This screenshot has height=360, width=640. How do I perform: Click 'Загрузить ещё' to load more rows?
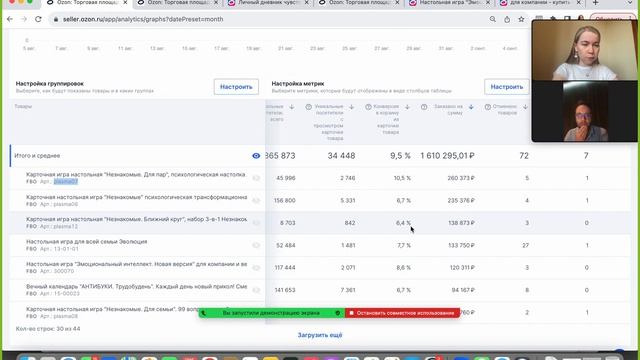[x=320, y=335]
